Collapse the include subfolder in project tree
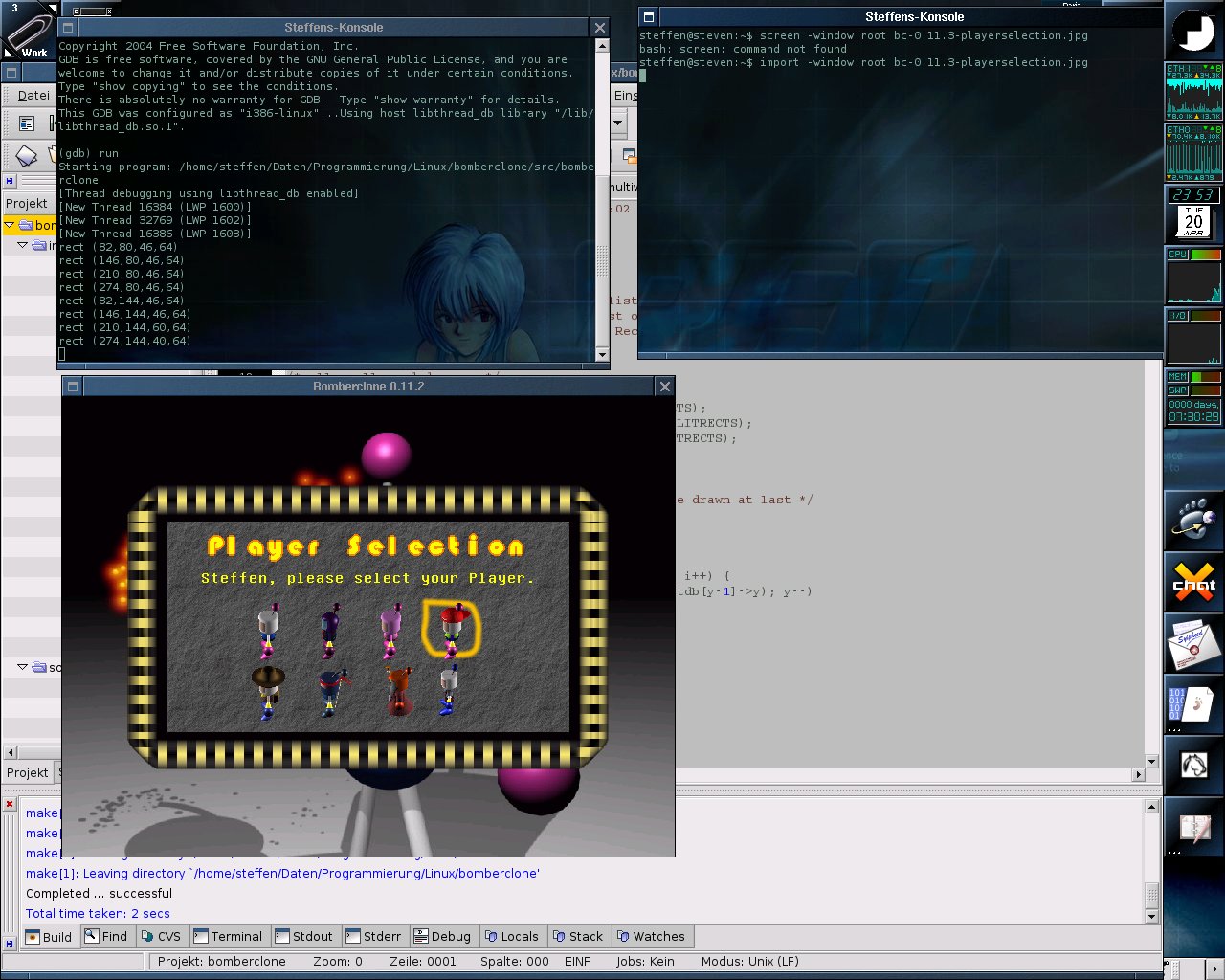Screen dimensions: 1225x980 (x=23, y=245)
